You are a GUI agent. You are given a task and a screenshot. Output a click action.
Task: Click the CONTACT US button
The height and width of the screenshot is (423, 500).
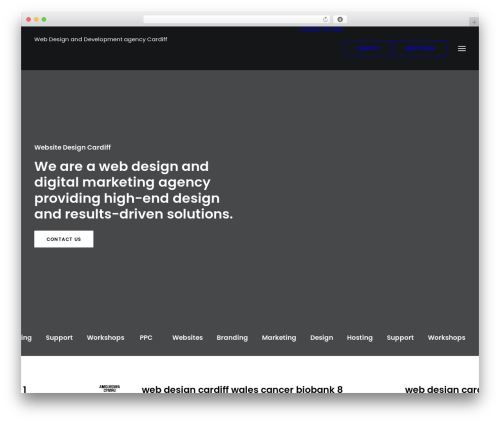tap(64, 239)
